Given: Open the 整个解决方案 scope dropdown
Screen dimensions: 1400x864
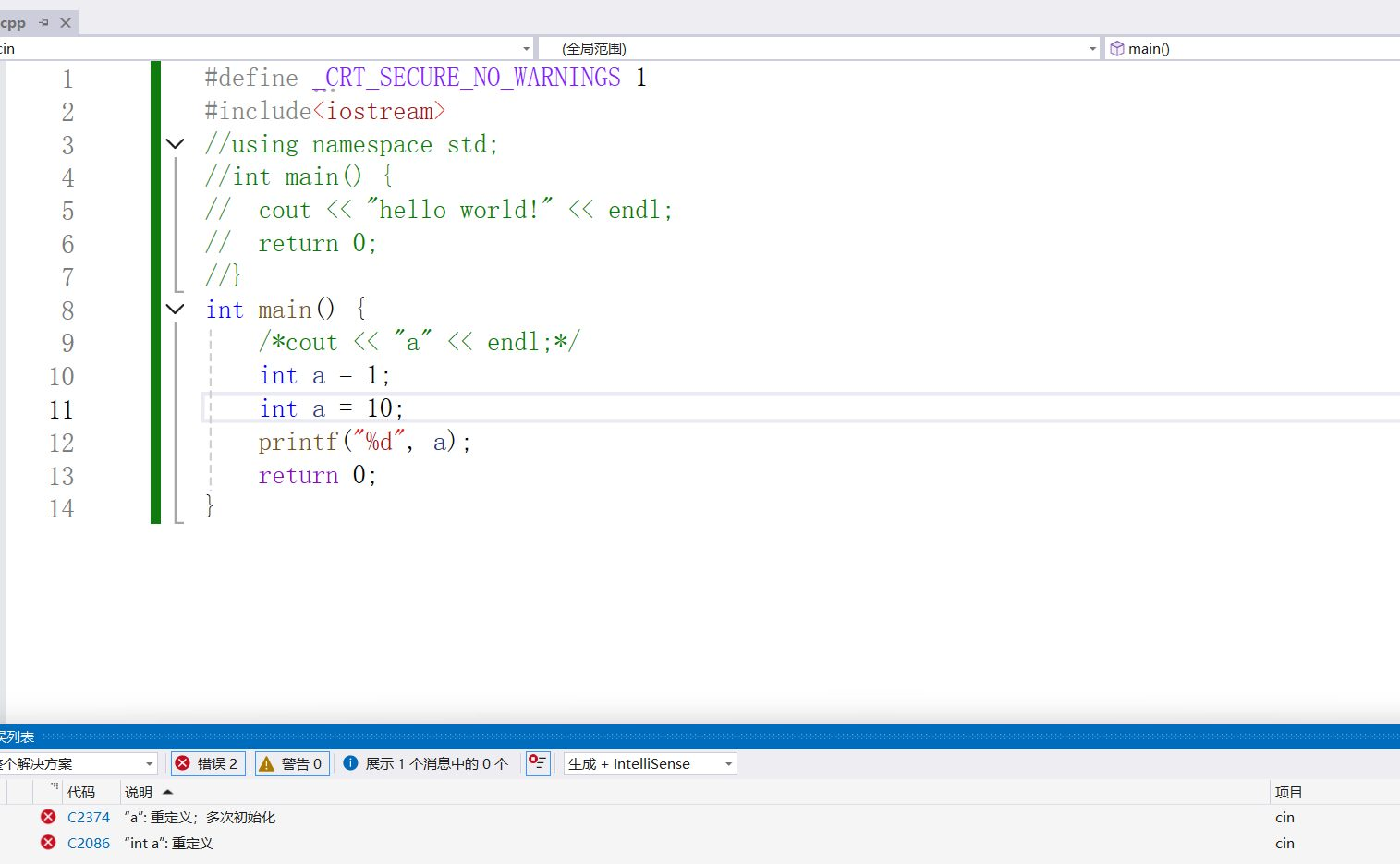Looking at the screenshot, I should (78, 763).
